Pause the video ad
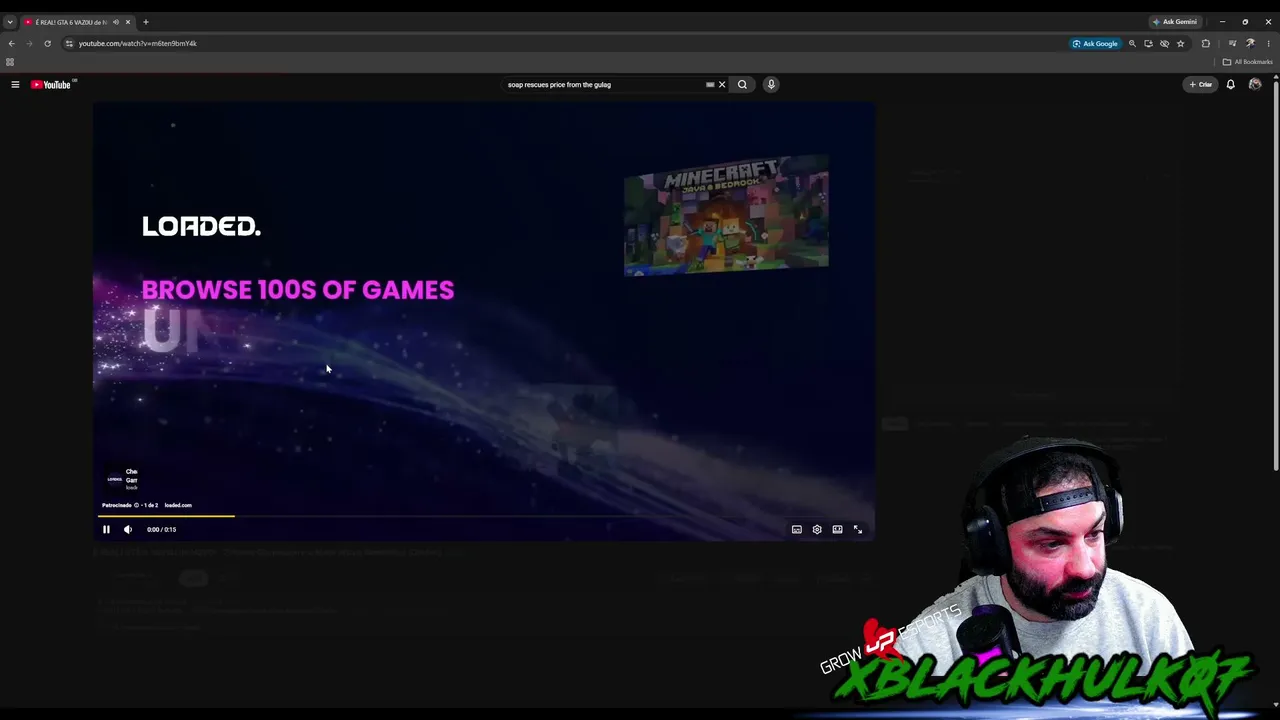This screenshot has width=1280, height=720. point(106,529)
